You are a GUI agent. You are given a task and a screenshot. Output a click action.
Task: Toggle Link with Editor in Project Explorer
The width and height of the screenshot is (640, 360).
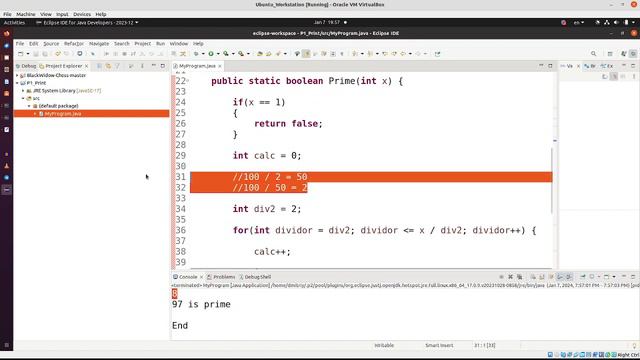[x=108, y=66]
